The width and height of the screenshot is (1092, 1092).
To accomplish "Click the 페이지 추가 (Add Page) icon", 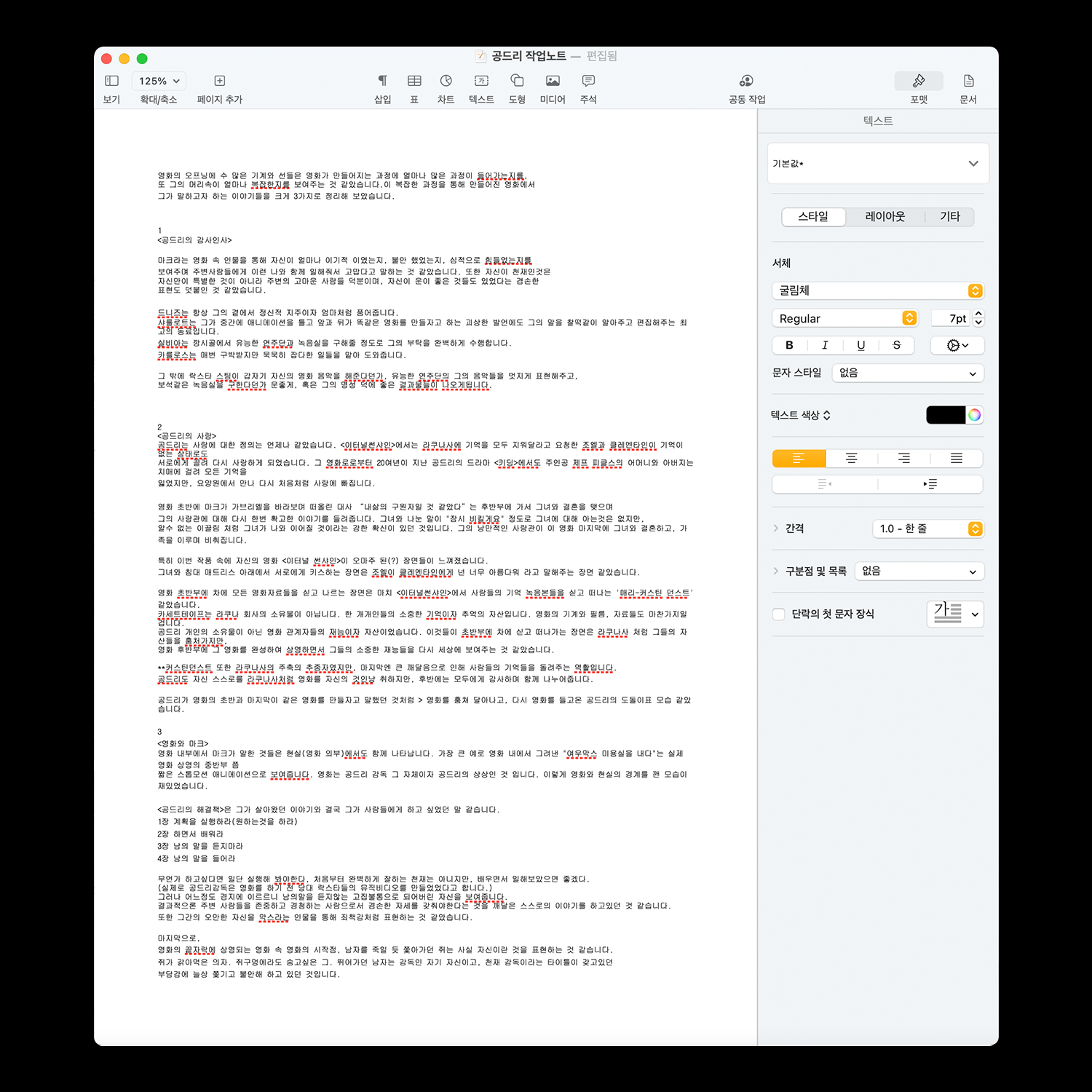I will 220,81.
